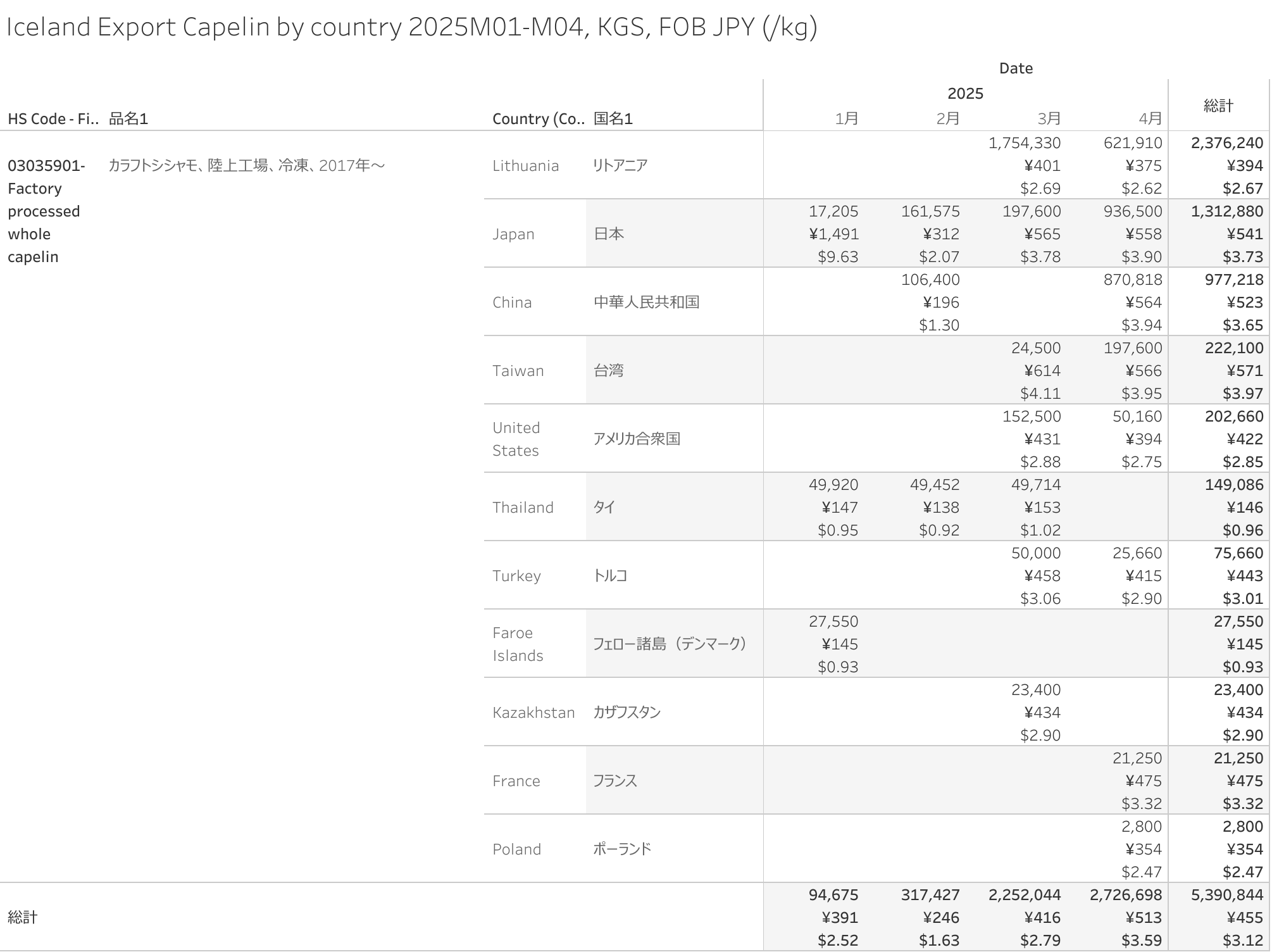This screenshot has width=1272, height=952.
Task: Click the 総計 column header
Action: click(x=1218, y=106)
